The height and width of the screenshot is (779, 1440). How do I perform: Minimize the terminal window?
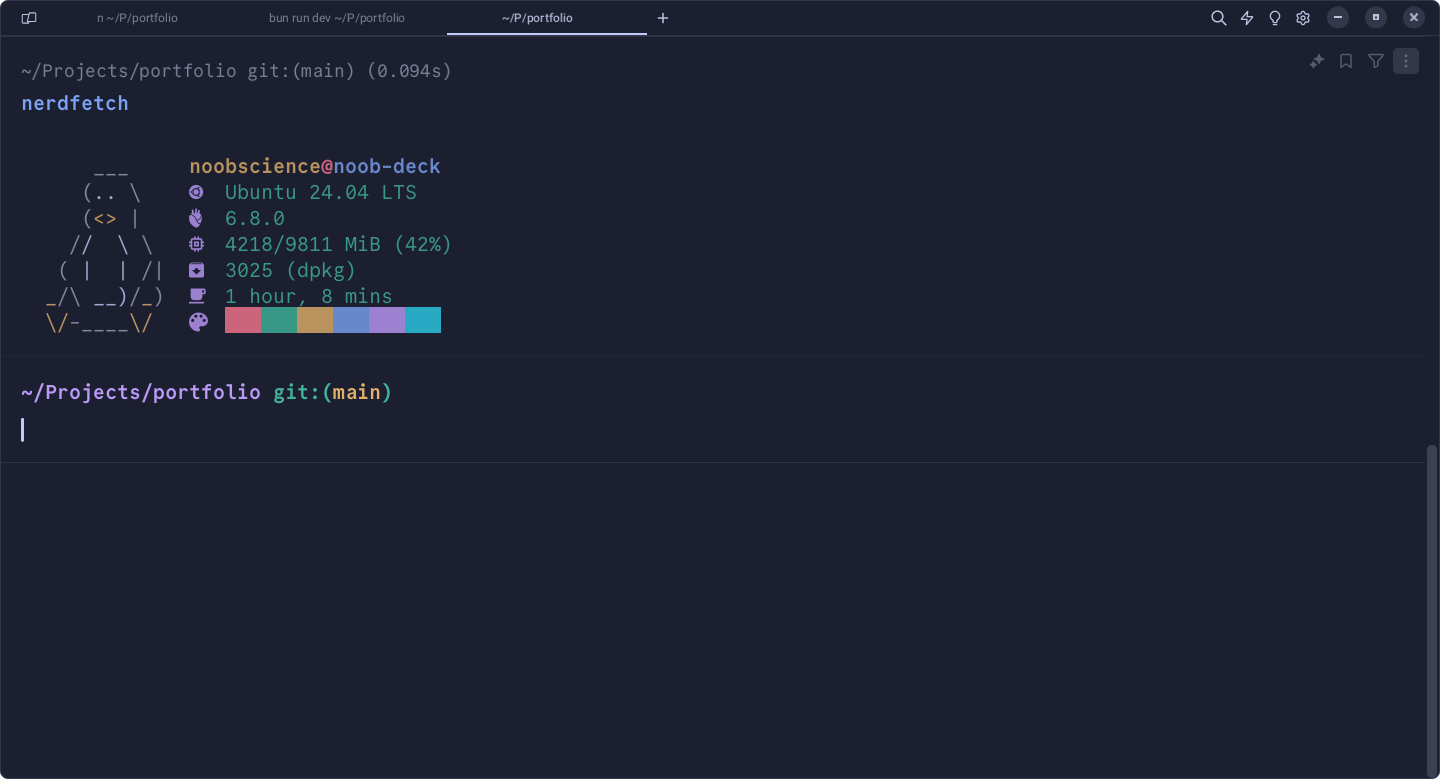tap(1338, 18)
